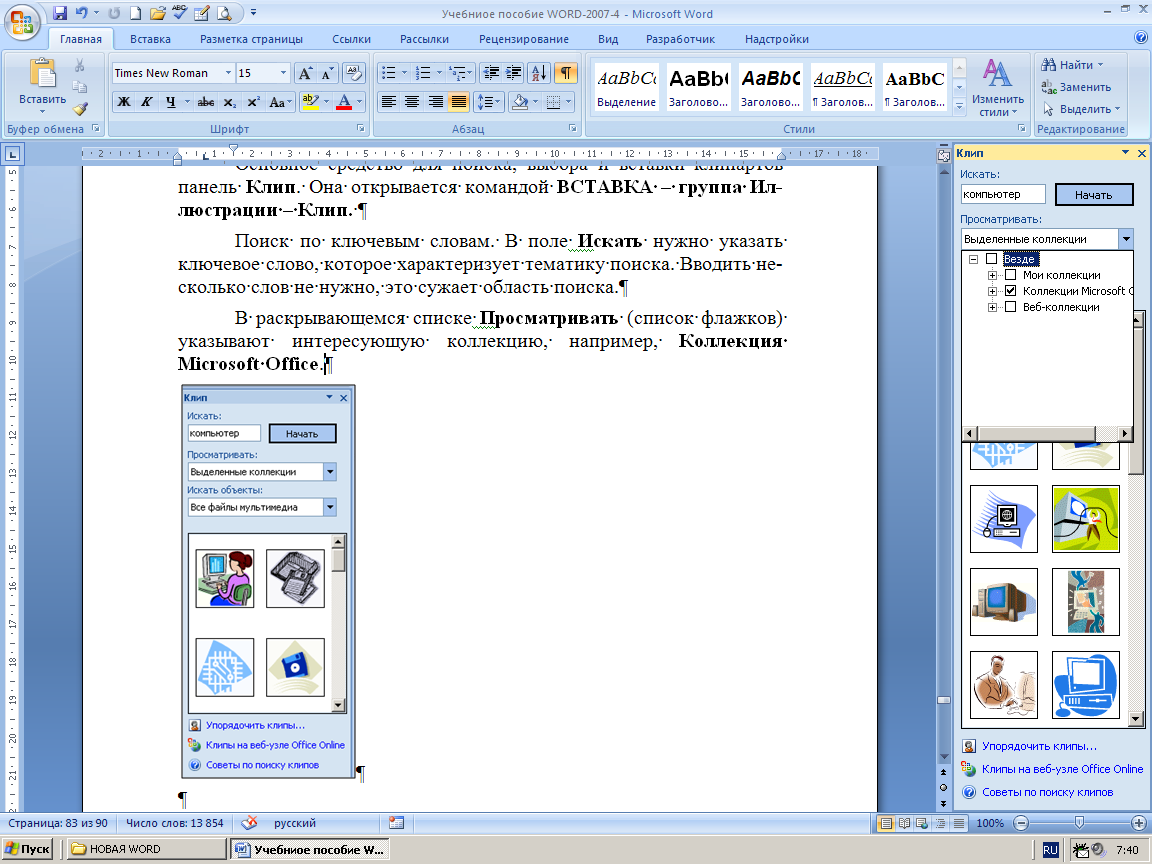Open the Вставка tab
The width and height of the screenshot is (1152, 864).
point(150,39)
